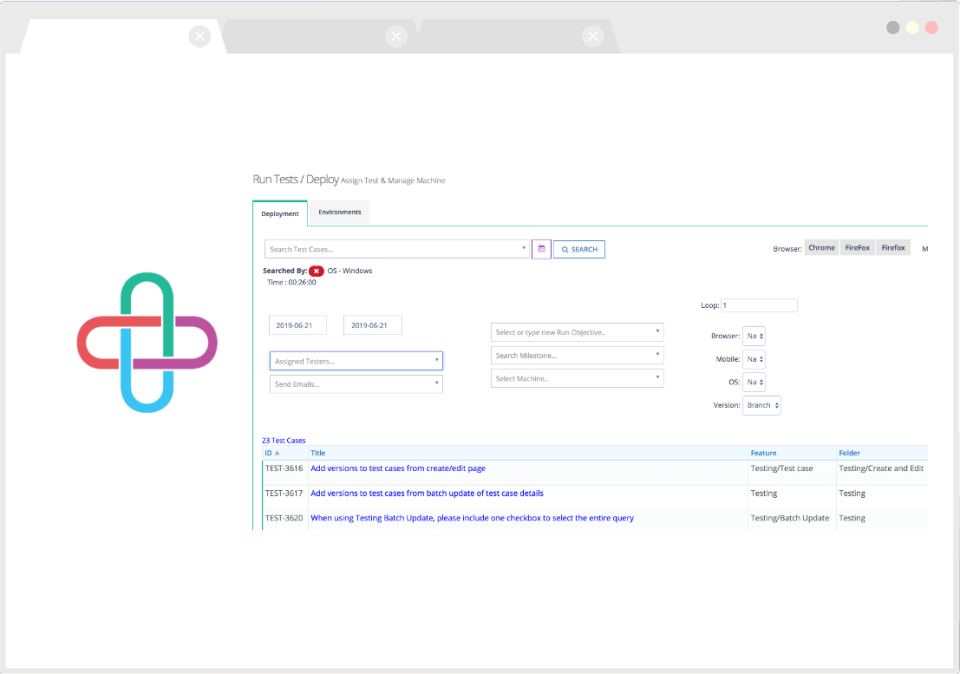Switch to the Environments tab
Screen dimensions: 960x674
click(x=339, y=212)
